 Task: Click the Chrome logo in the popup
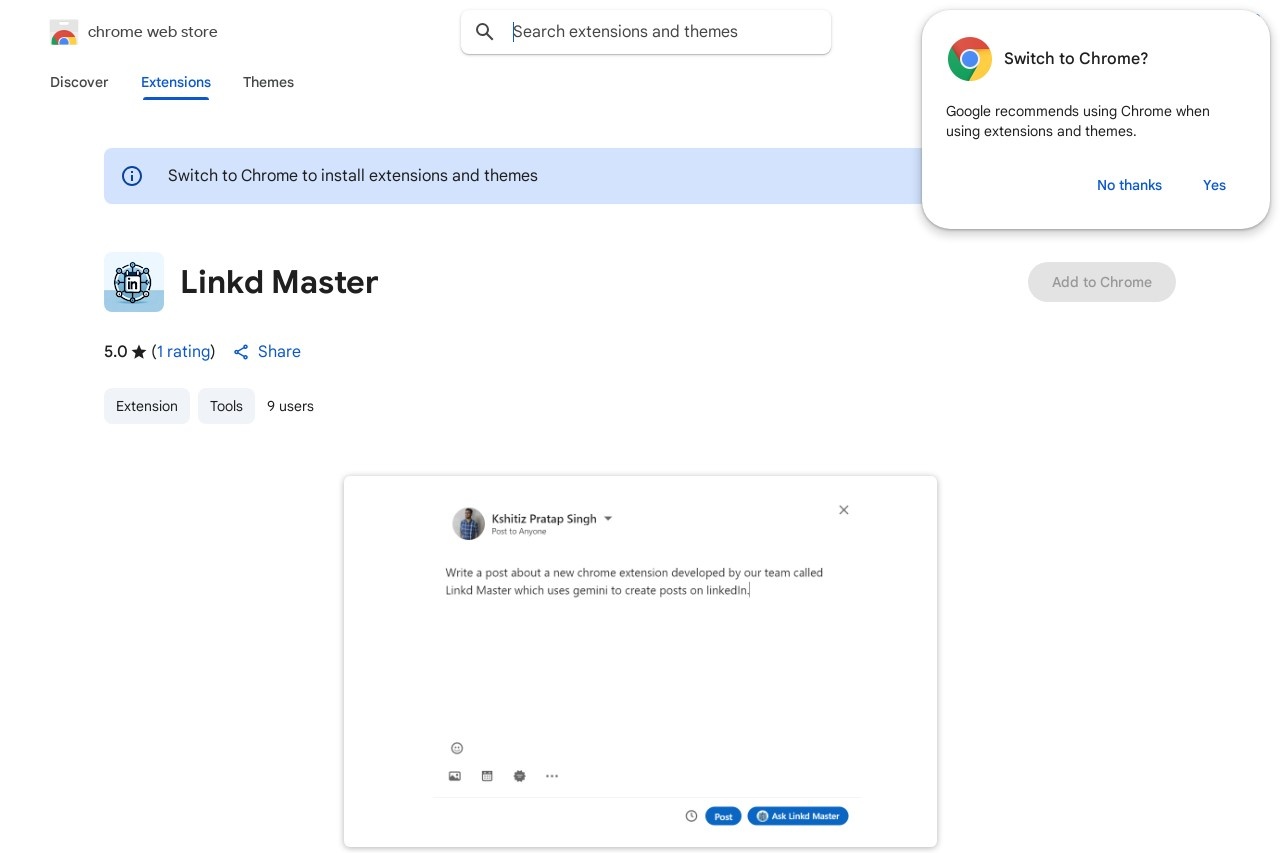pyautogui.click(x=969, y=59)
